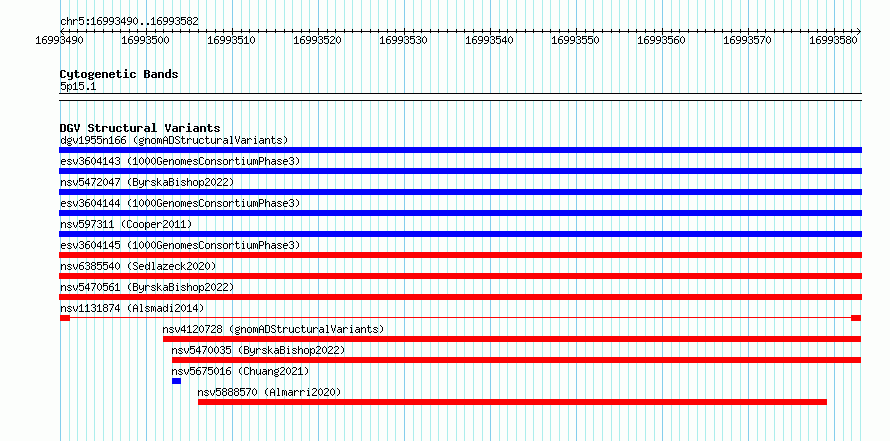Click nsv4120728 gnomADStructuralVariants label
The width and height of the screenshot is (890, 441).
tap(273, 329)
